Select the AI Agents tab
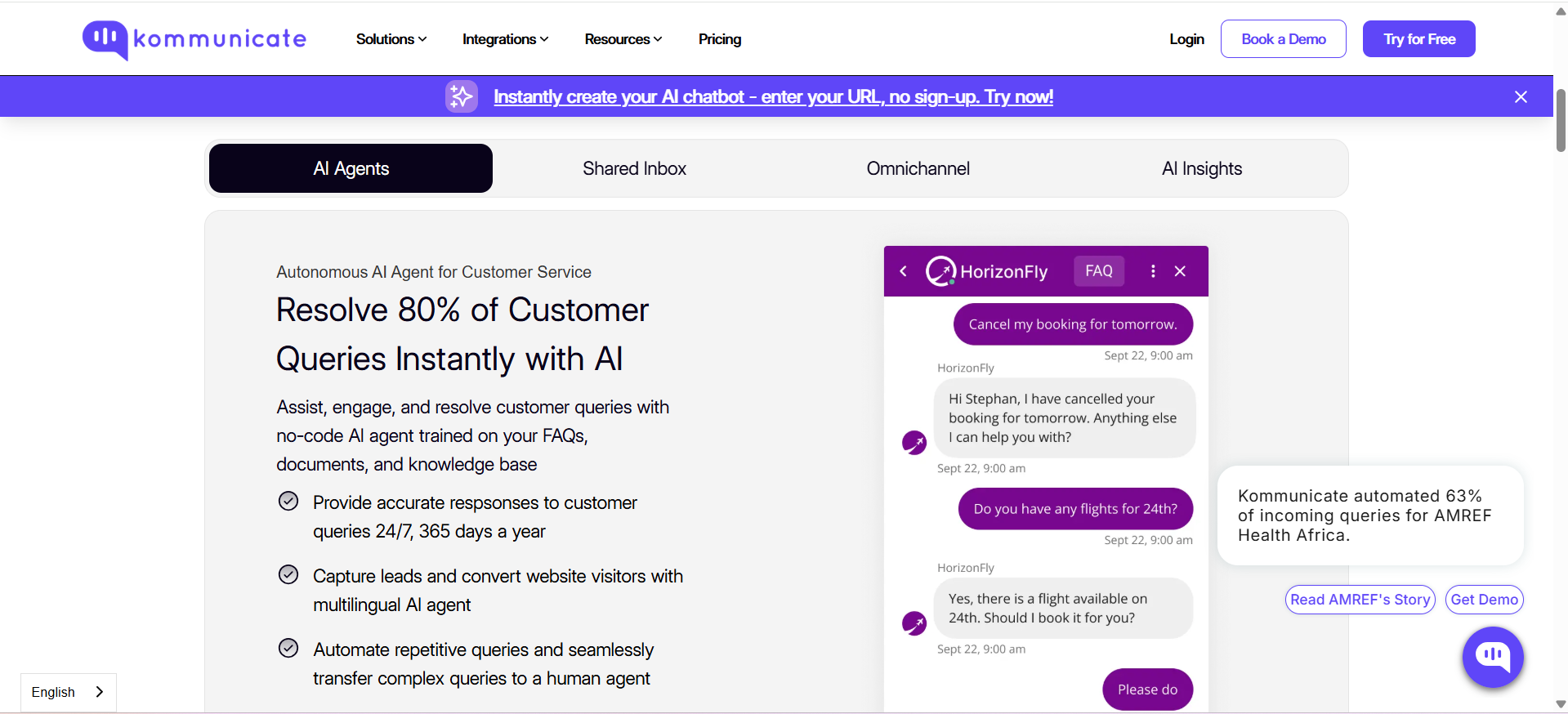Viewport: 1568px width, 714px height. pyautogui.click(x=351, y=168)
